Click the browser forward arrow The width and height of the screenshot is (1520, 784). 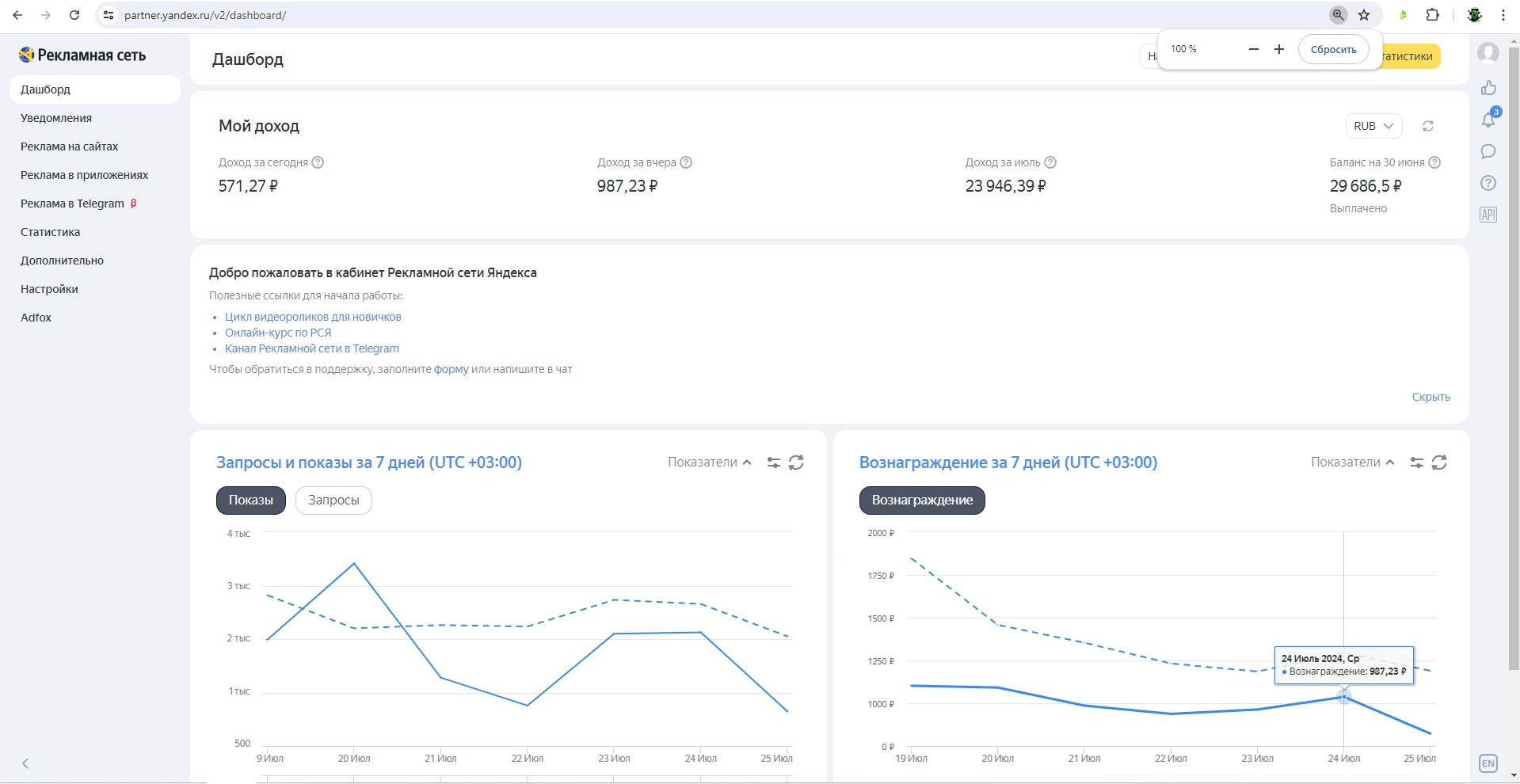46,15
